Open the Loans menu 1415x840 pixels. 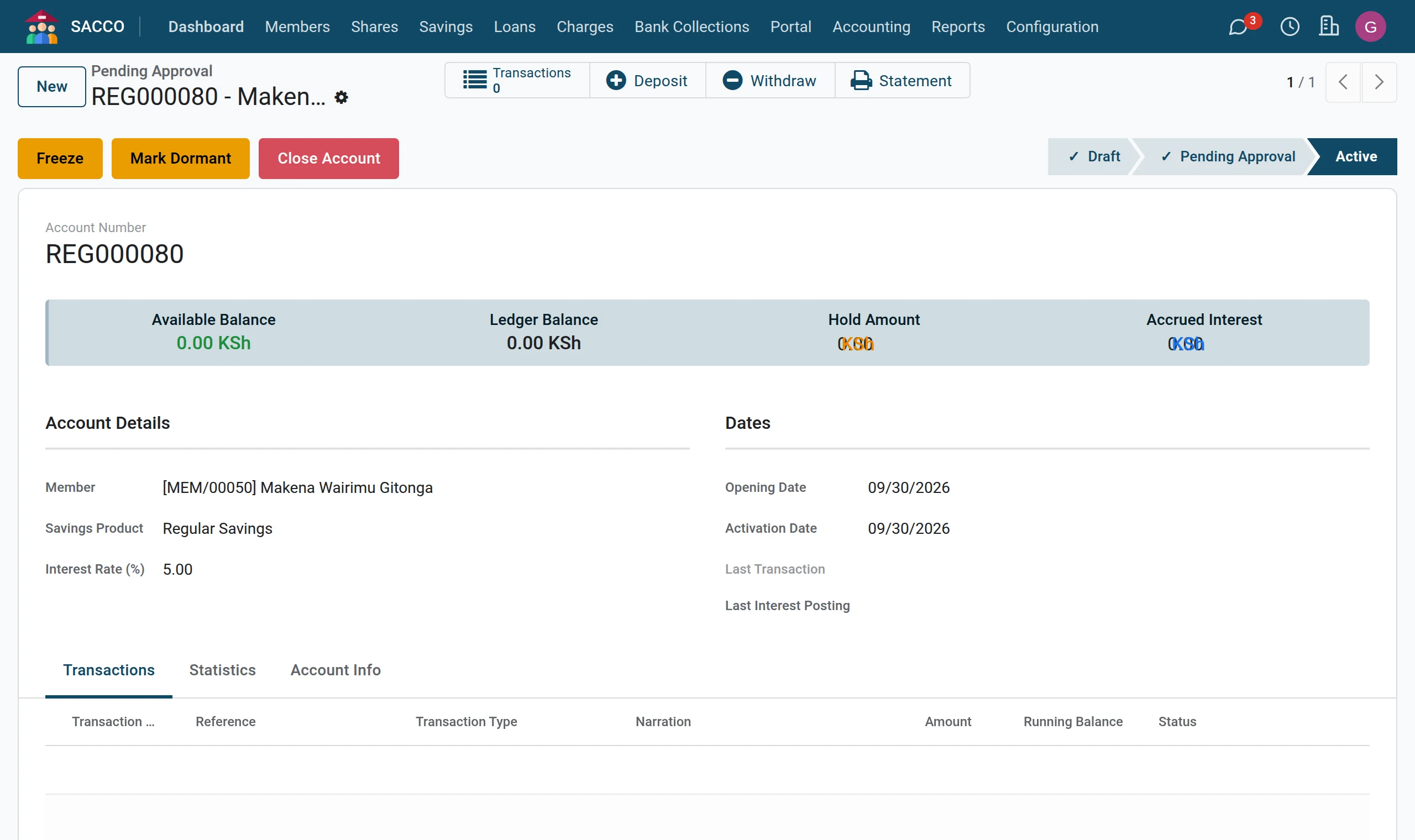[515, 27]
